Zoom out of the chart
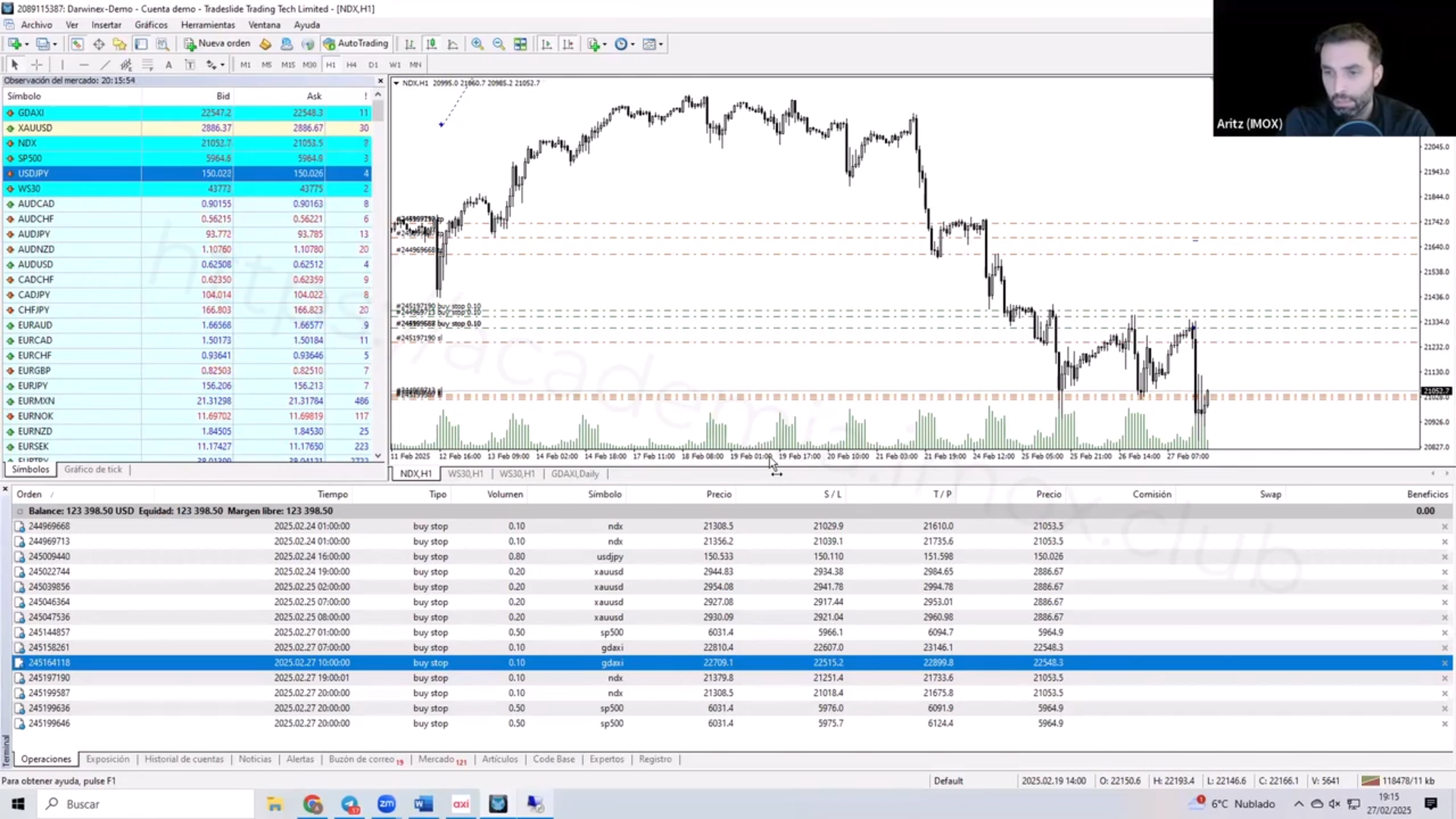Image resolution: width=1456 pixels, height=819 pixels. tap(498, 44)
